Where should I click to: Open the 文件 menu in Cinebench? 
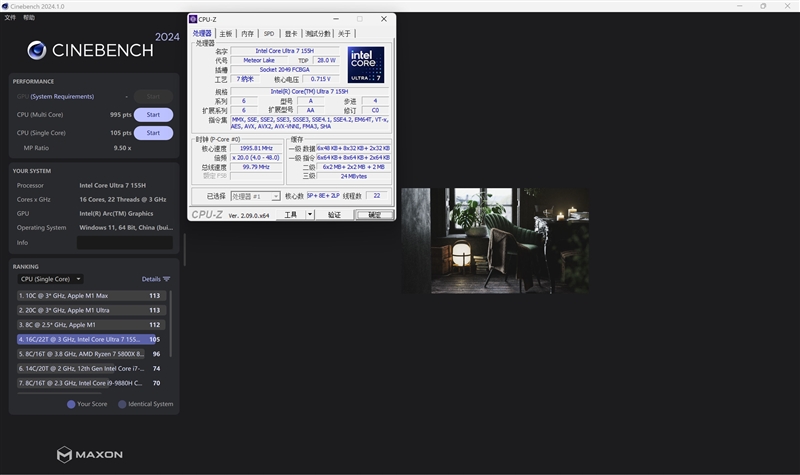tap(10, 18)
